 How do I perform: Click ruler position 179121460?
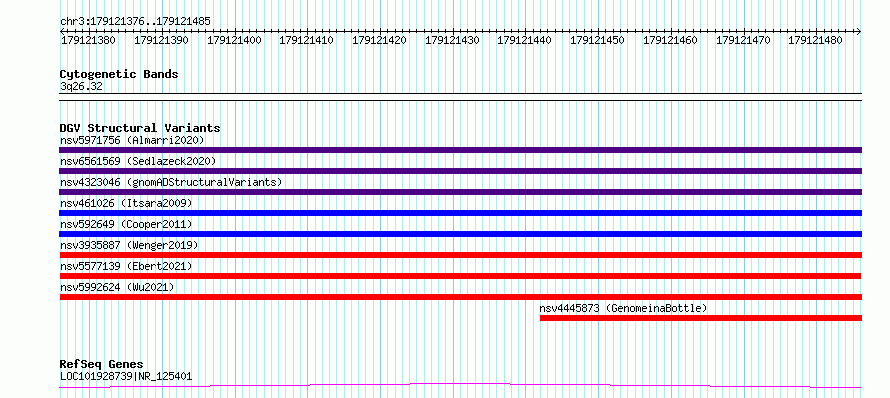(x=670, y=40)
